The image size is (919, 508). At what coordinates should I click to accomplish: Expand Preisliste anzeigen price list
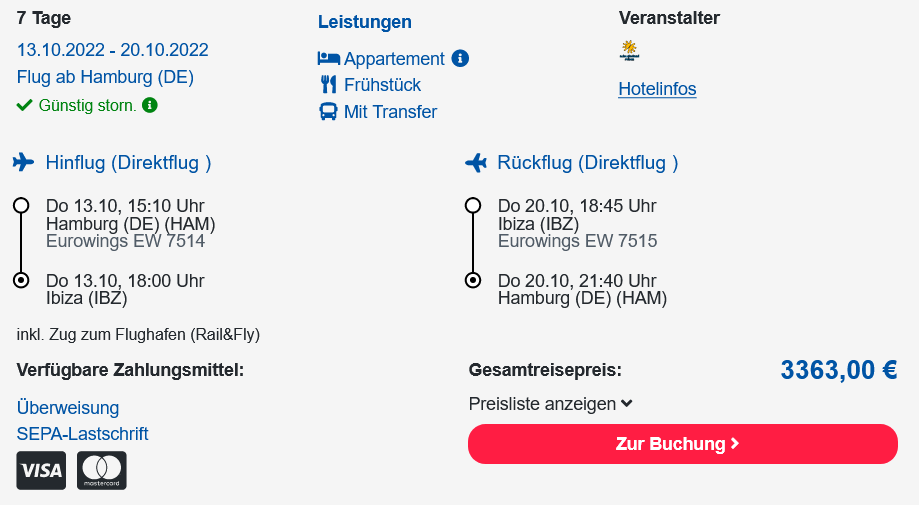(x=550, y=404)
